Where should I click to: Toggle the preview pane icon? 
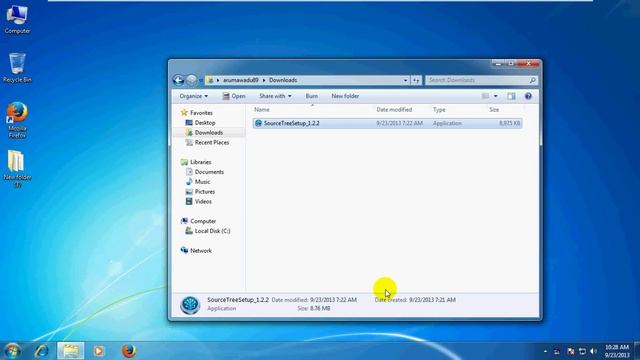pos(511,96)
